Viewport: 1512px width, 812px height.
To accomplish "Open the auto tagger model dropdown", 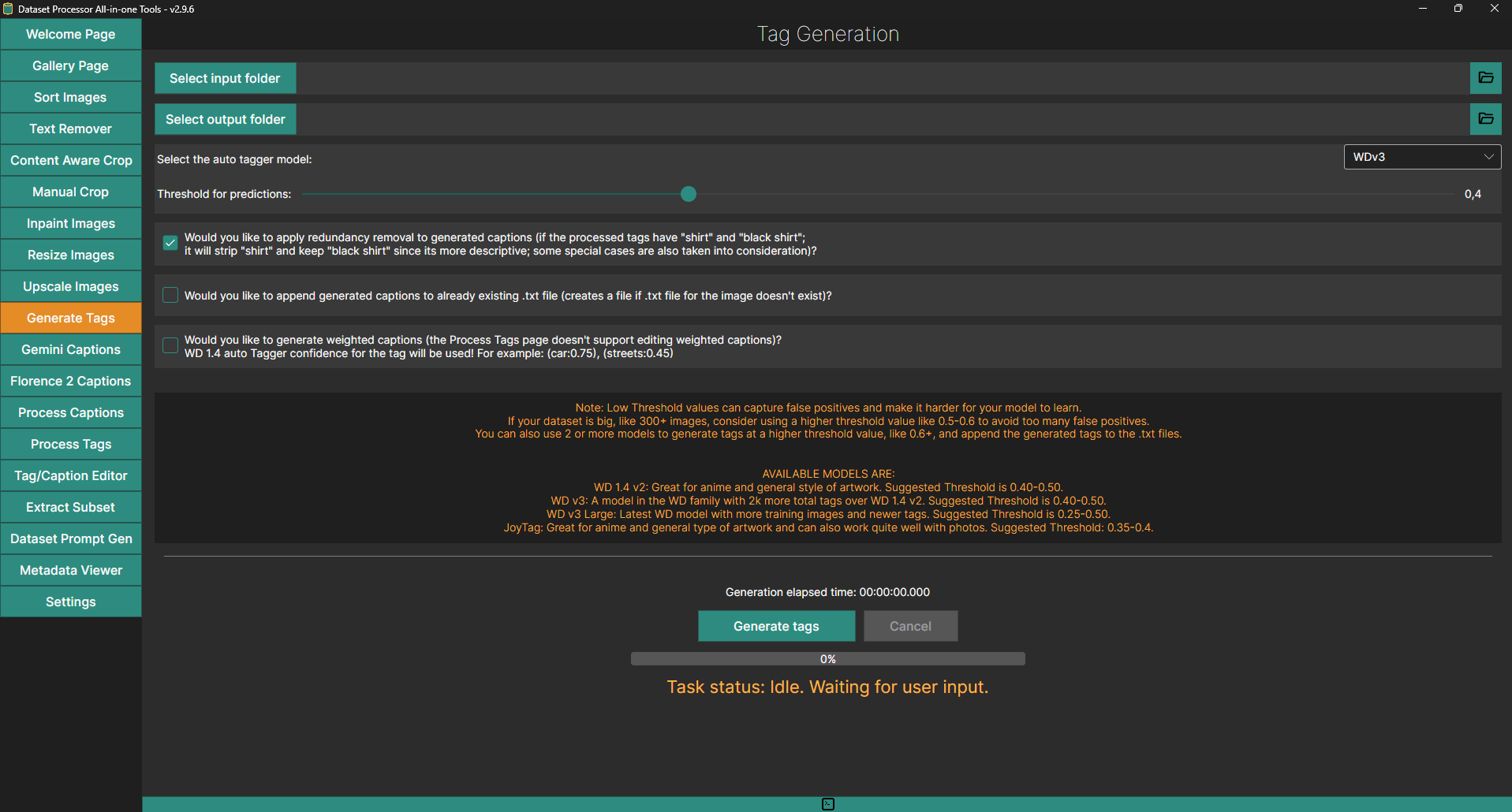I will click(1422, 157).
